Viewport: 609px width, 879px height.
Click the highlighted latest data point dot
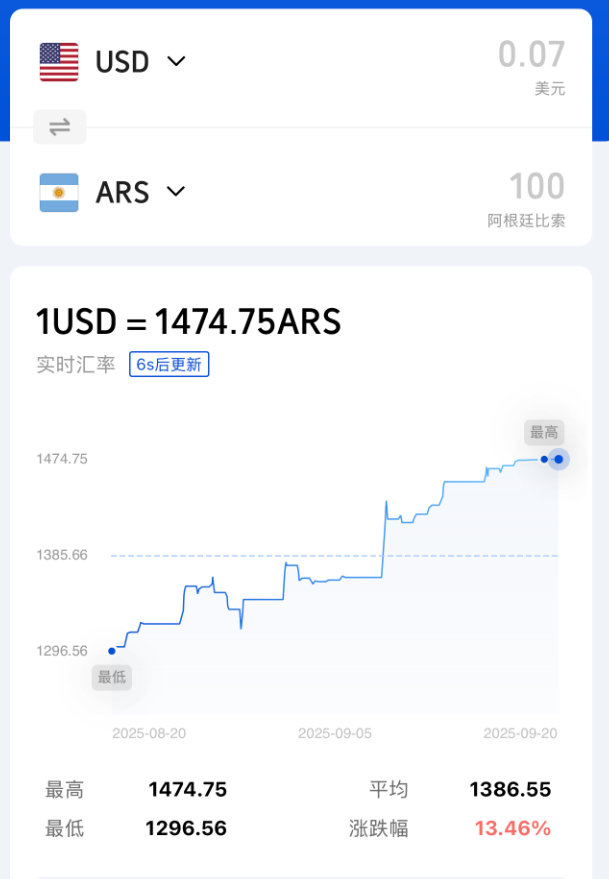pyautogui.click(x=559, y=459)
